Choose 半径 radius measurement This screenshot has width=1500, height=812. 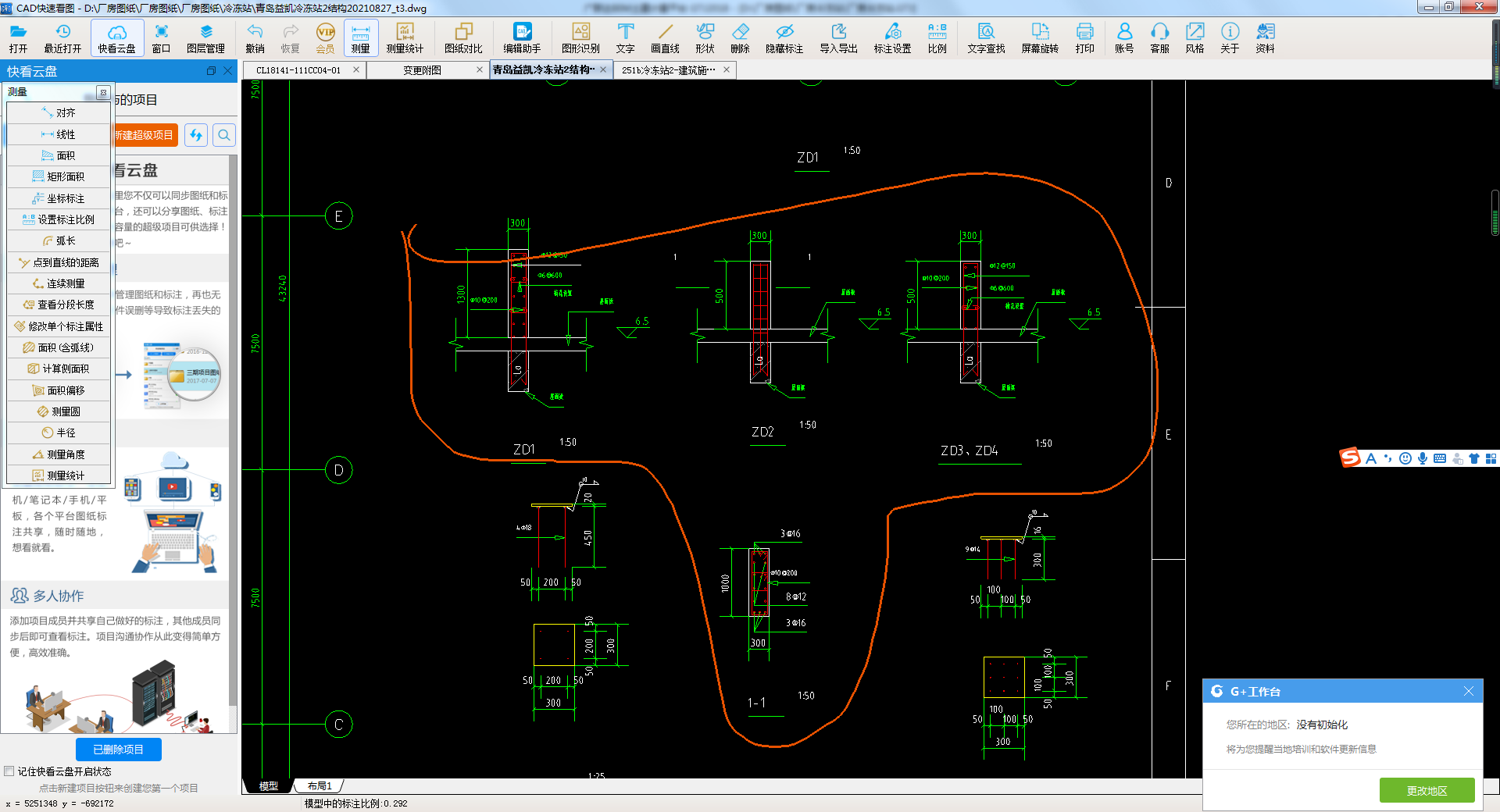59,433
